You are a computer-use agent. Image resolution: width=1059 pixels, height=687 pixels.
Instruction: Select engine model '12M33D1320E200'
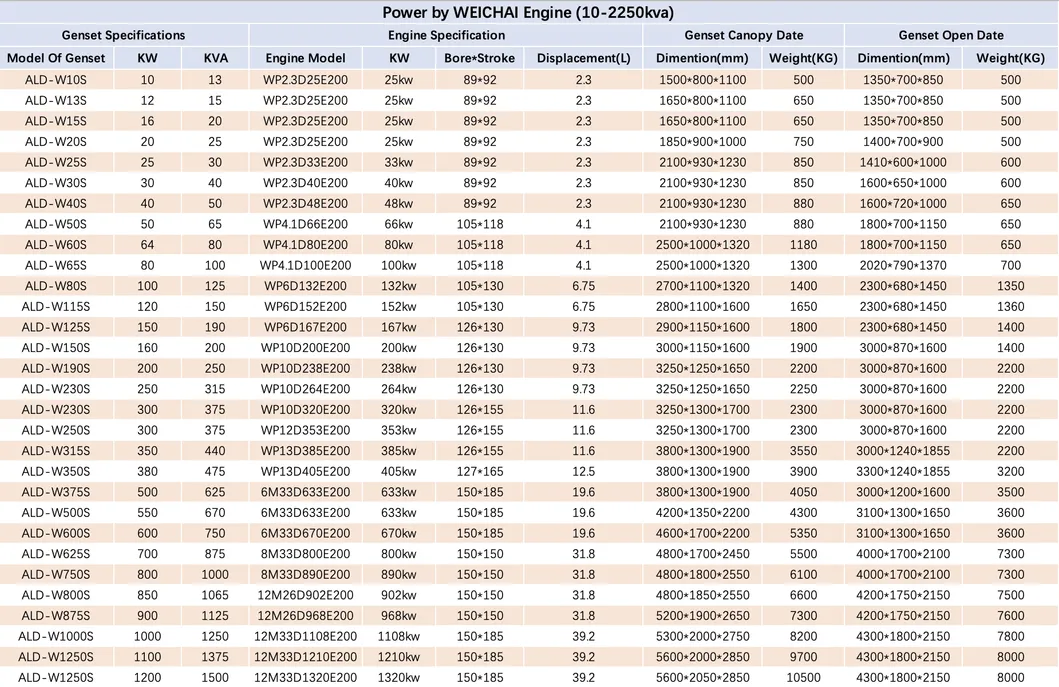pos(305,678)
